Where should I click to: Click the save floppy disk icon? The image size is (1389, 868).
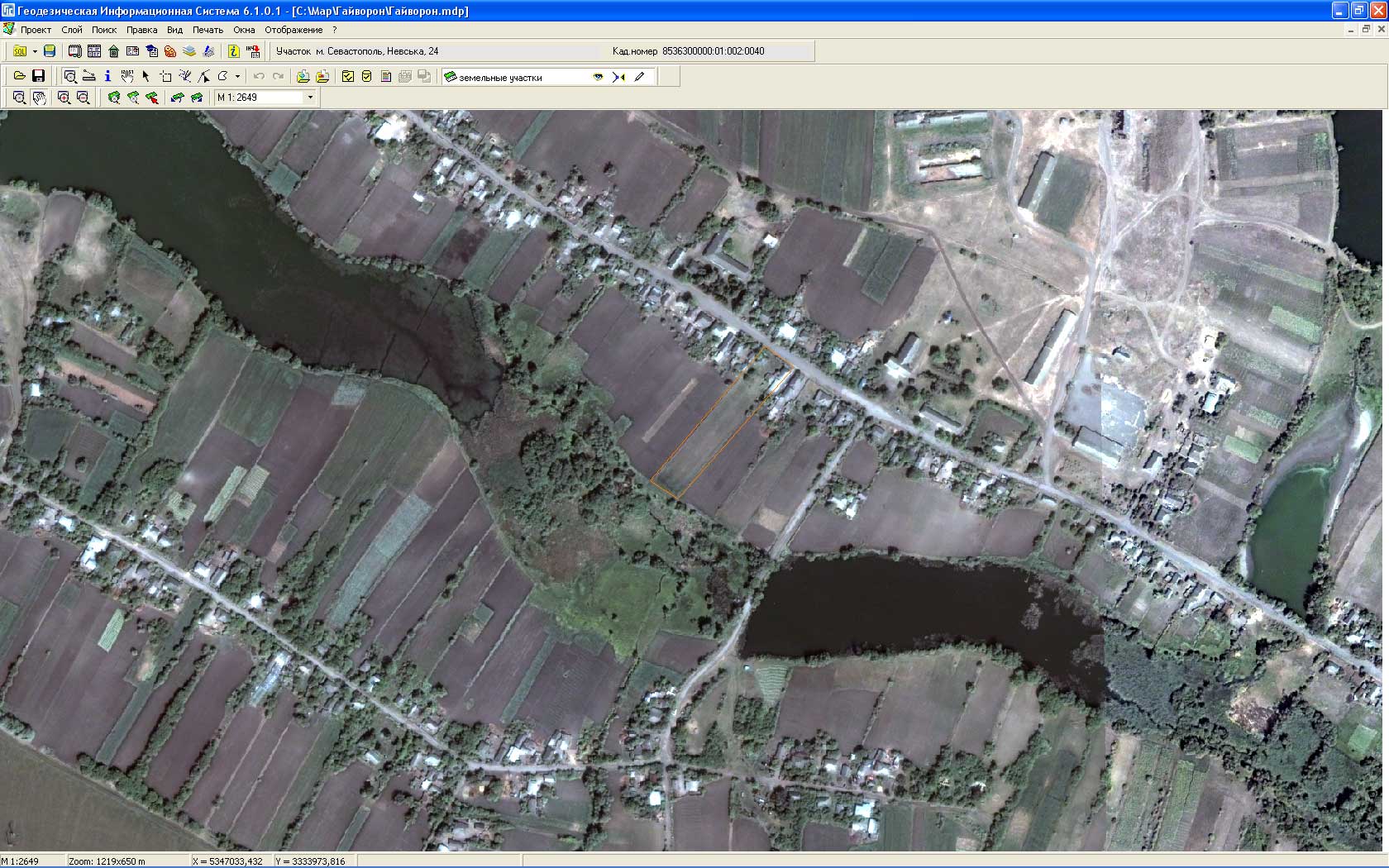click(38, 76)
